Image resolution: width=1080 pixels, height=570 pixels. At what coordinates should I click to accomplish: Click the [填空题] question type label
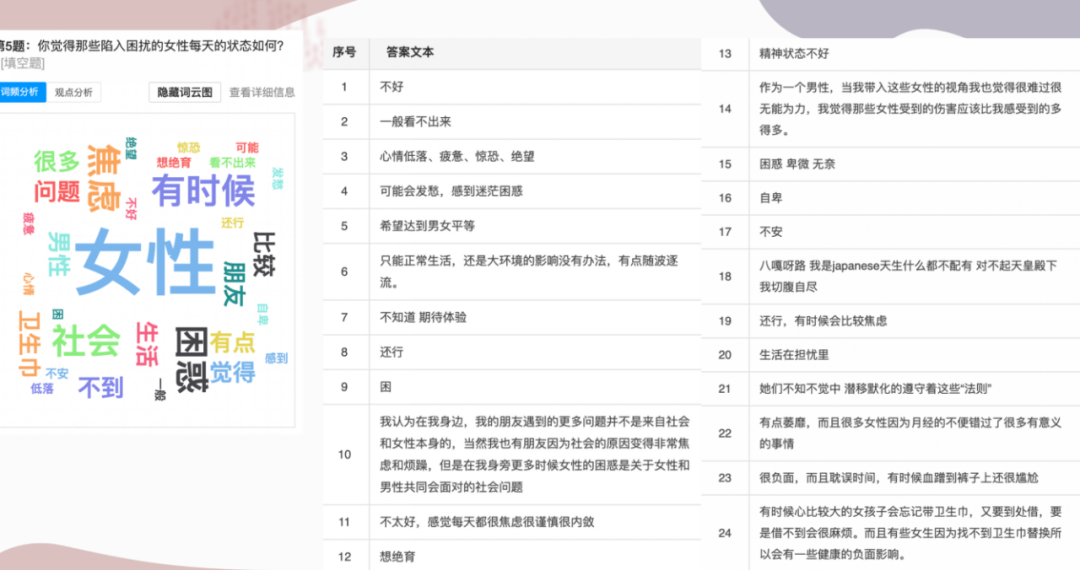click(22, 63)
